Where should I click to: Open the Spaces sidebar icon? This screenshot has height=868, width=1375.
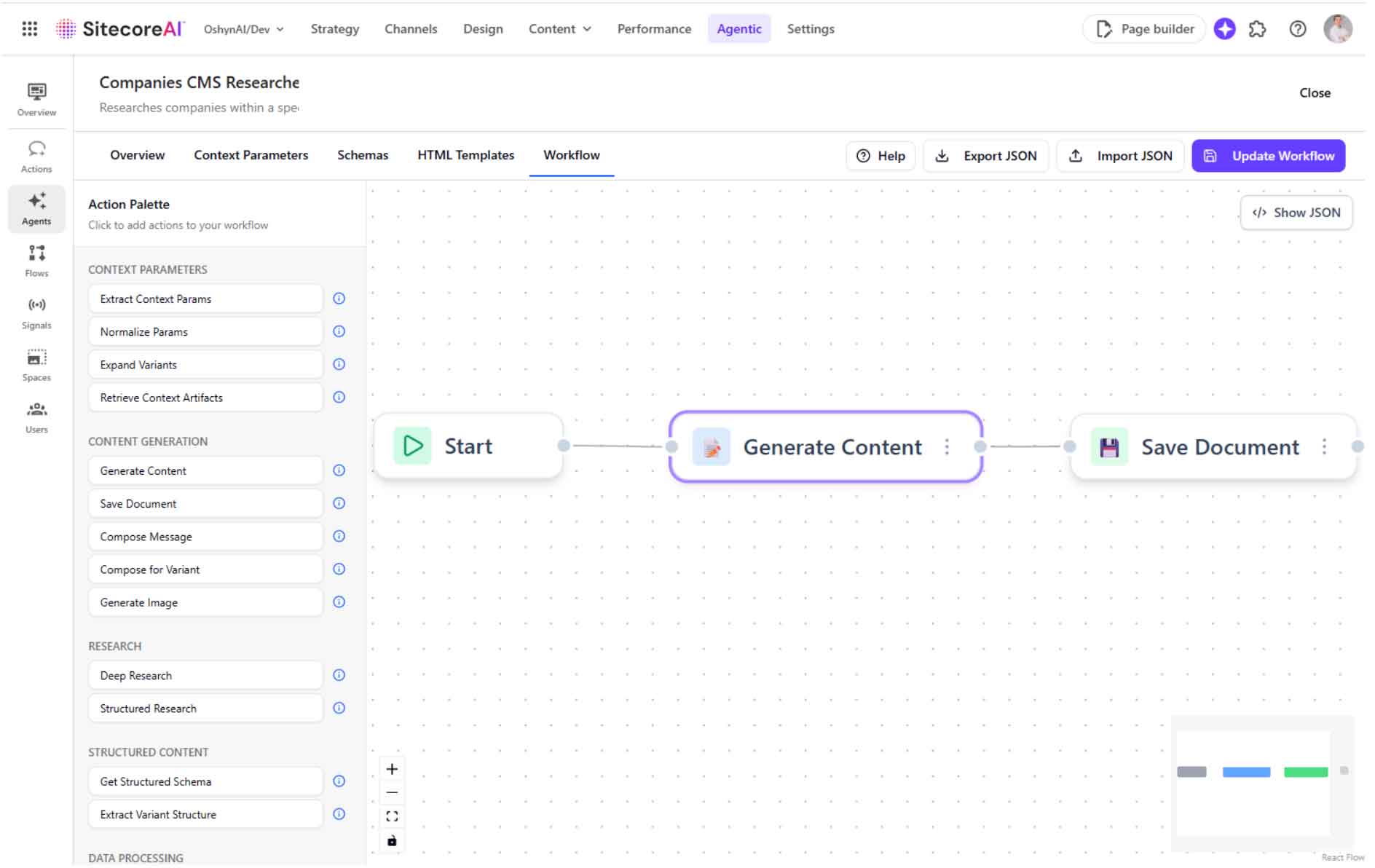(36, 366)
